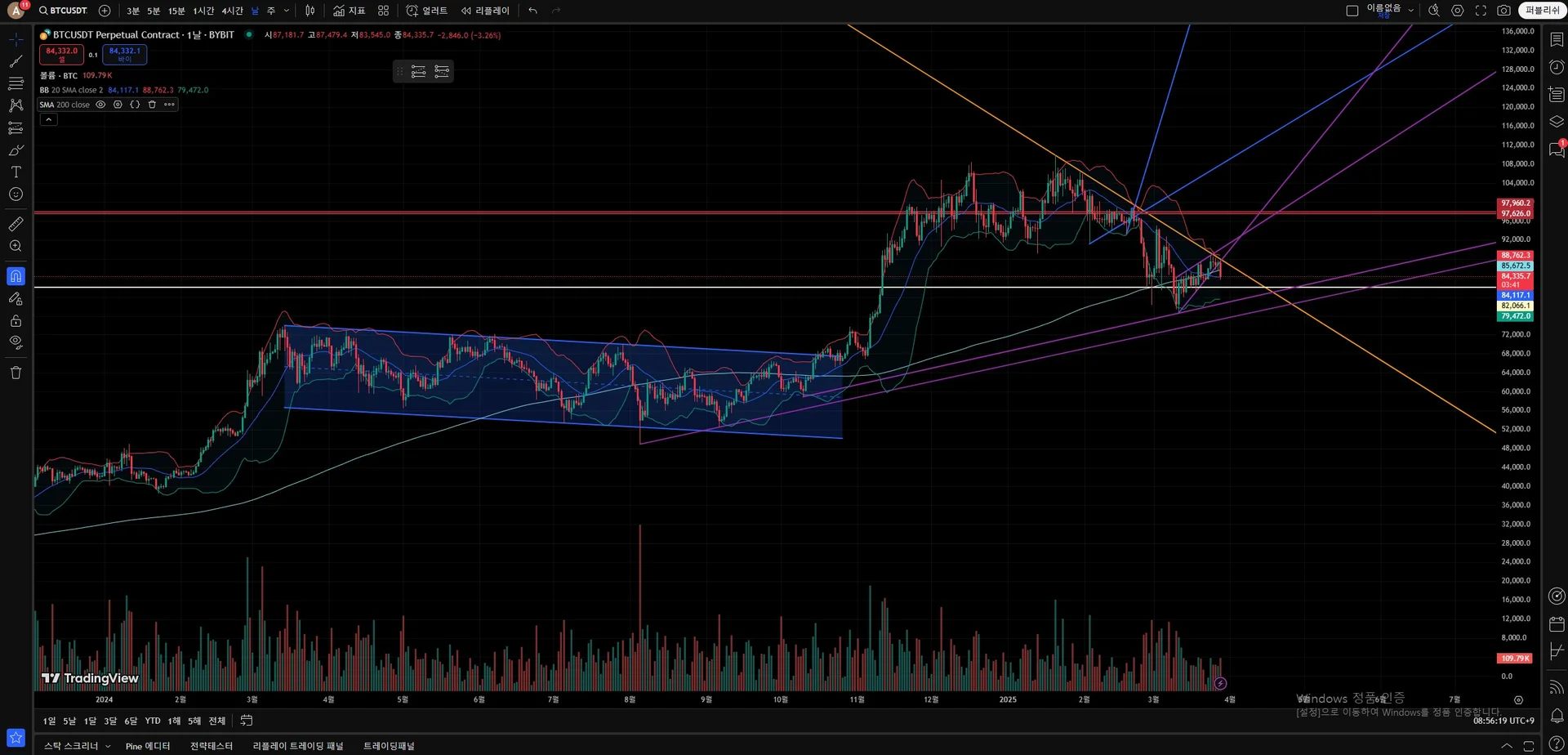Open the go-to-date calendar icon
Screen dimensions: 1568x755
coord(246,721)
